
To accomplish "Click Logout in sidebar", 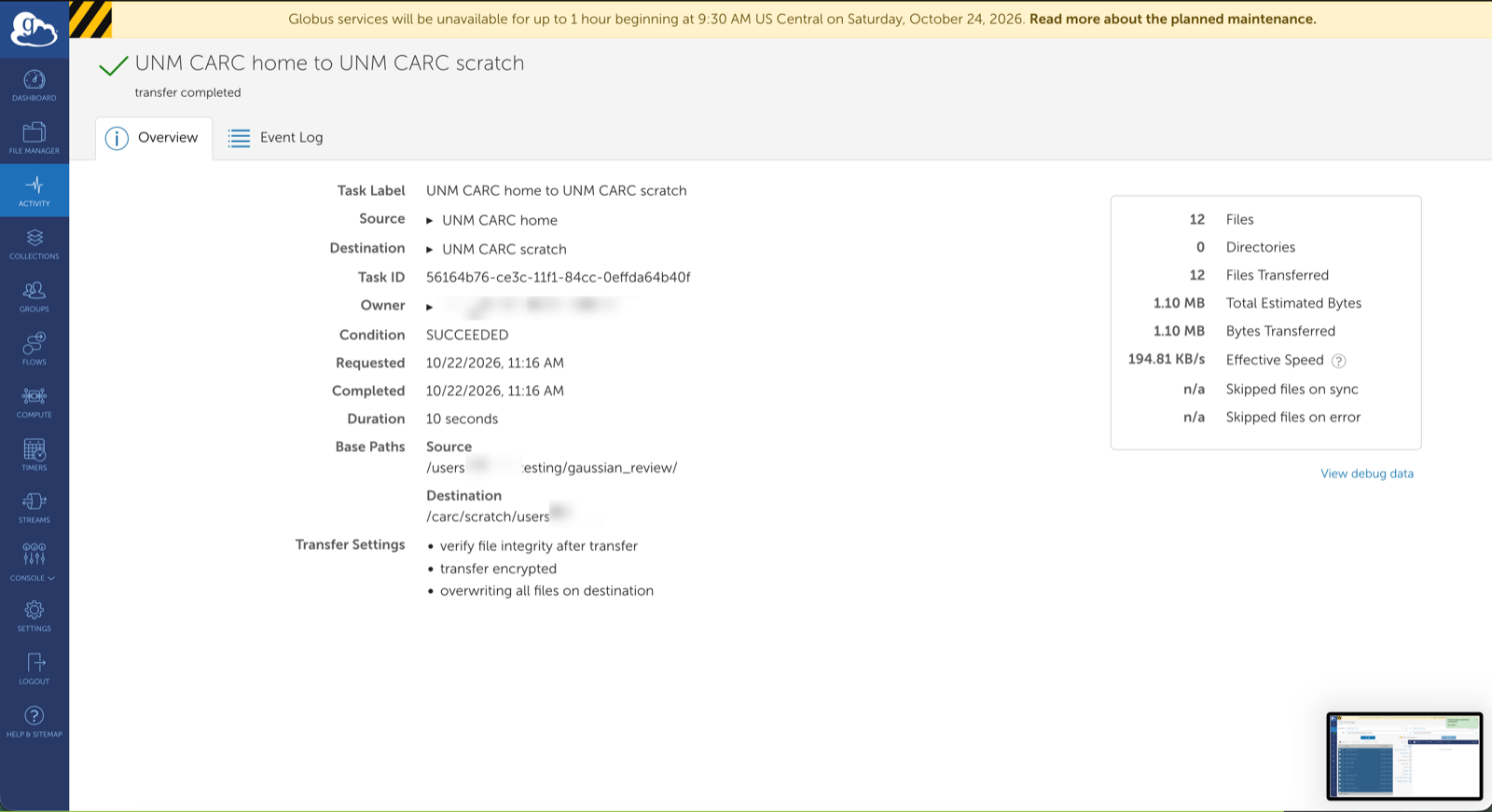I will tap(35, 669).
